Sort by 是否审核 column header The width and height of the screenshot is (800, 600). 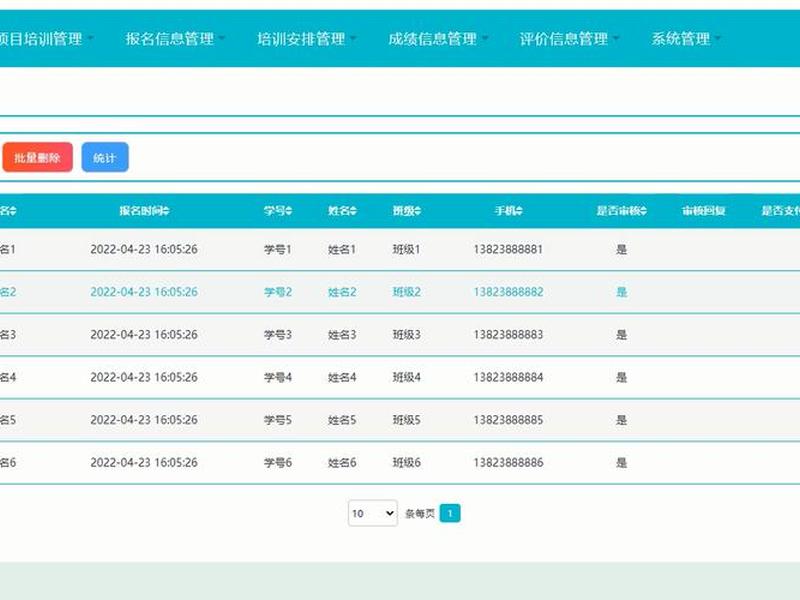coord(621,211)
